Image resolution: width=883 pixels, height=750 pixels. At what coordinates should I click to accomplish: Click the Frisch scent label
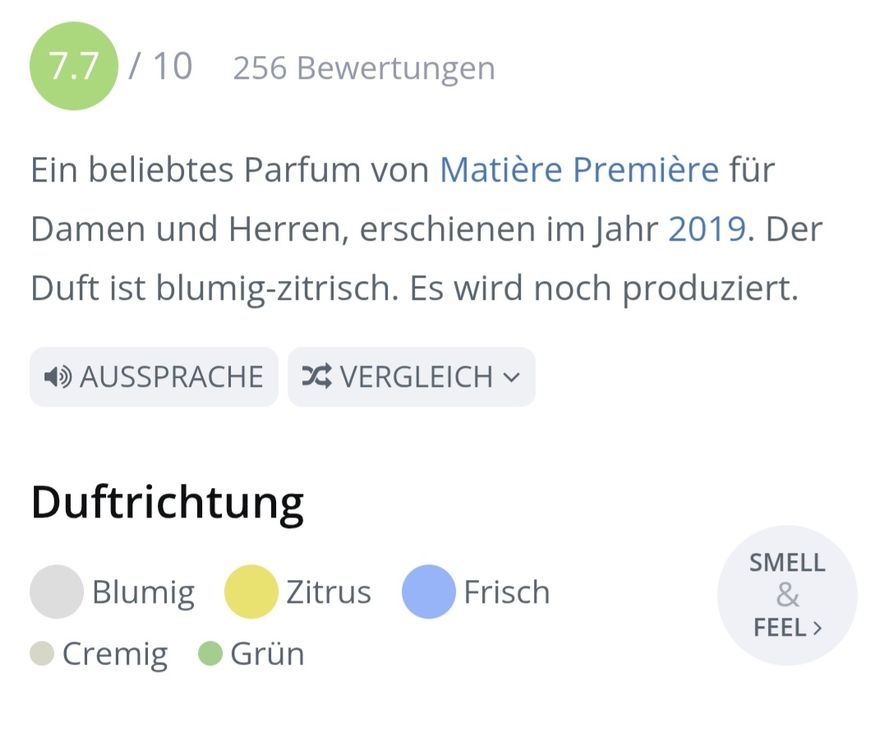[507, 592]
